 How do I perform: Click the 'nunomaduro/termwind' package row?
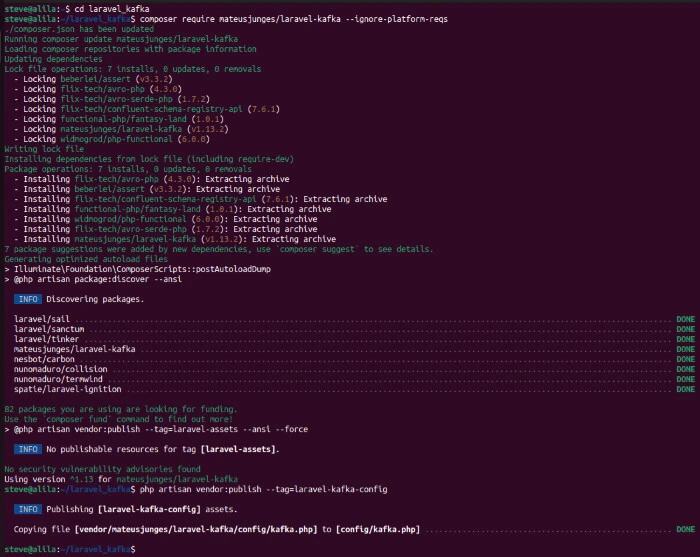[x=354, y=379]
